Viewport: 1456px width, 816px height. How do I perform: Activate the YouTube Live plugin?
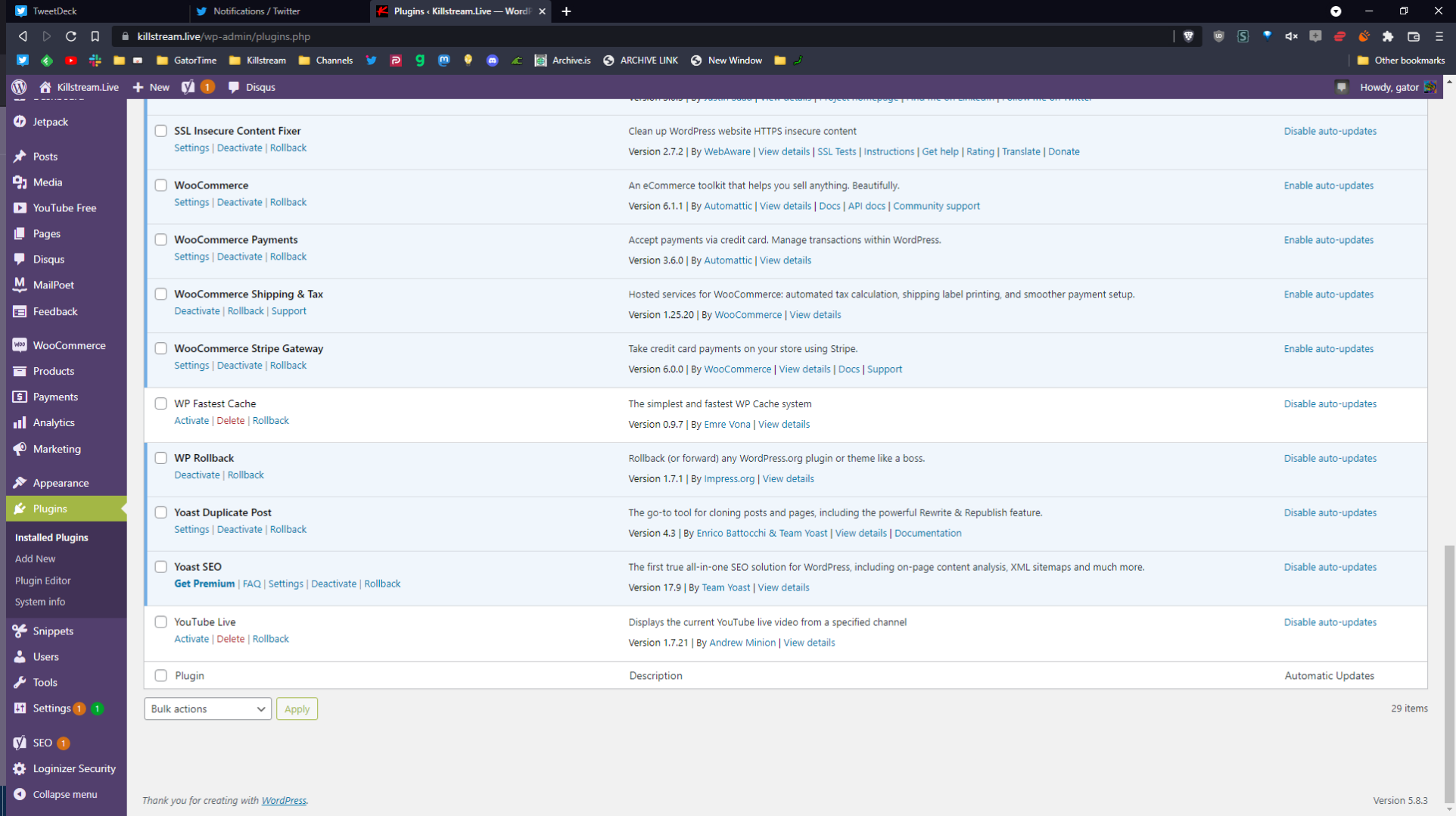click(191, 640)
